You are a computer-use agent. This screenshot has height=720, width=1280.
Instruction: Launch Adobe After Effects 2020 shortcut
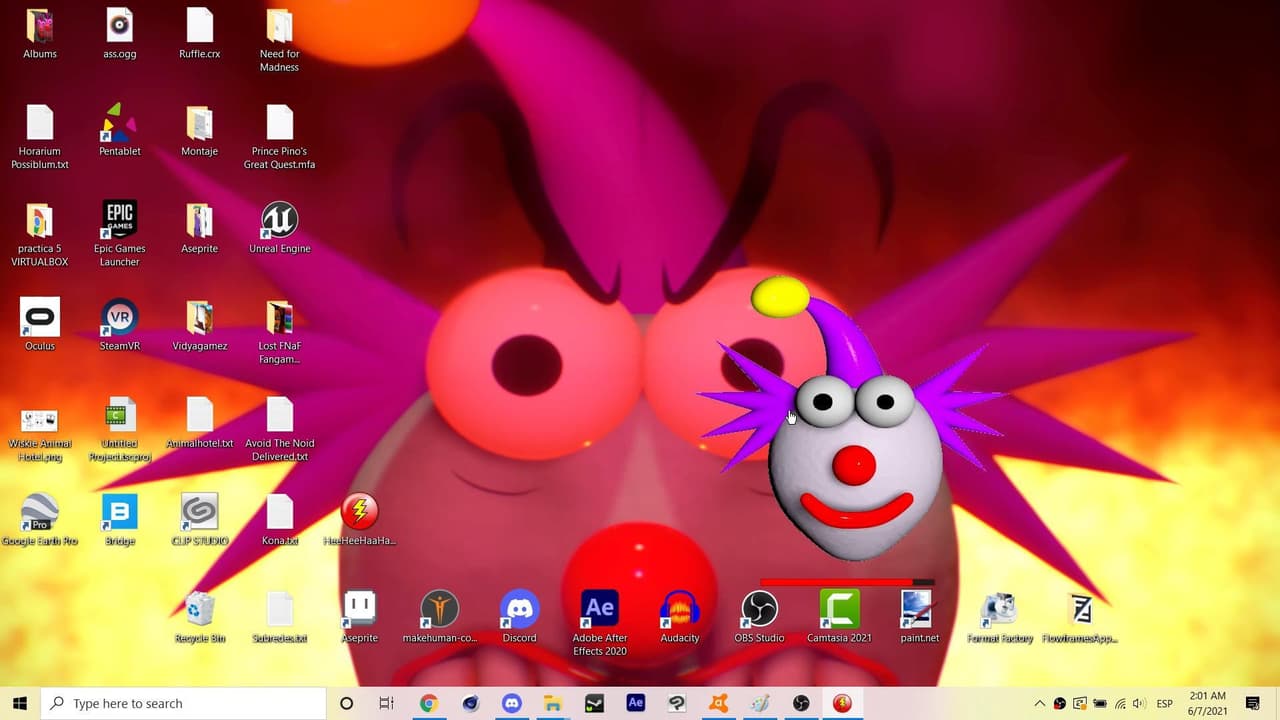point(600,622)
